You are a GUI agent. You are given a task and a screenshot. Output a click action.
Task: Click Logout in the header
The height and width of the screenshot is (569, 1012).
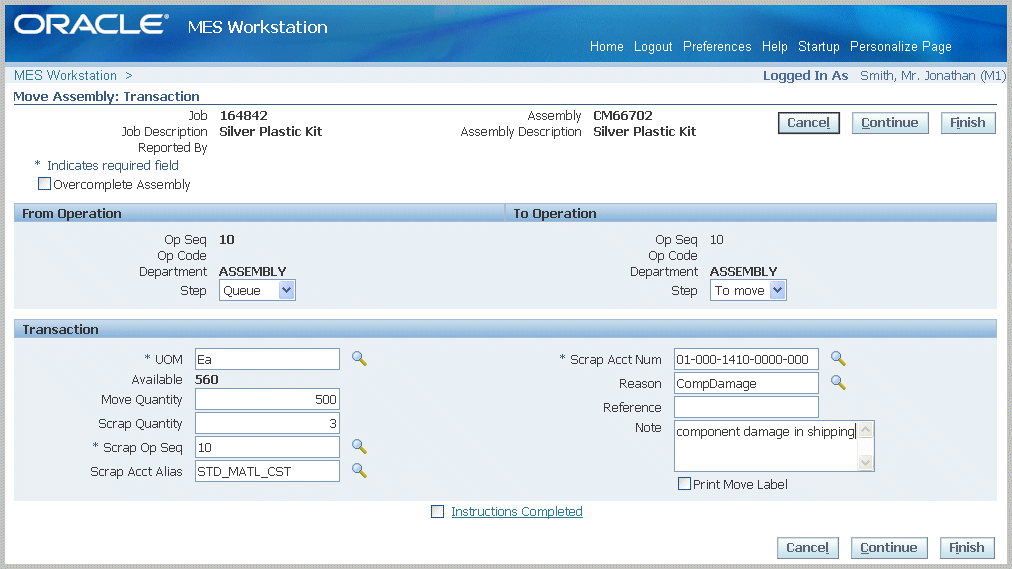pos(653,46)
